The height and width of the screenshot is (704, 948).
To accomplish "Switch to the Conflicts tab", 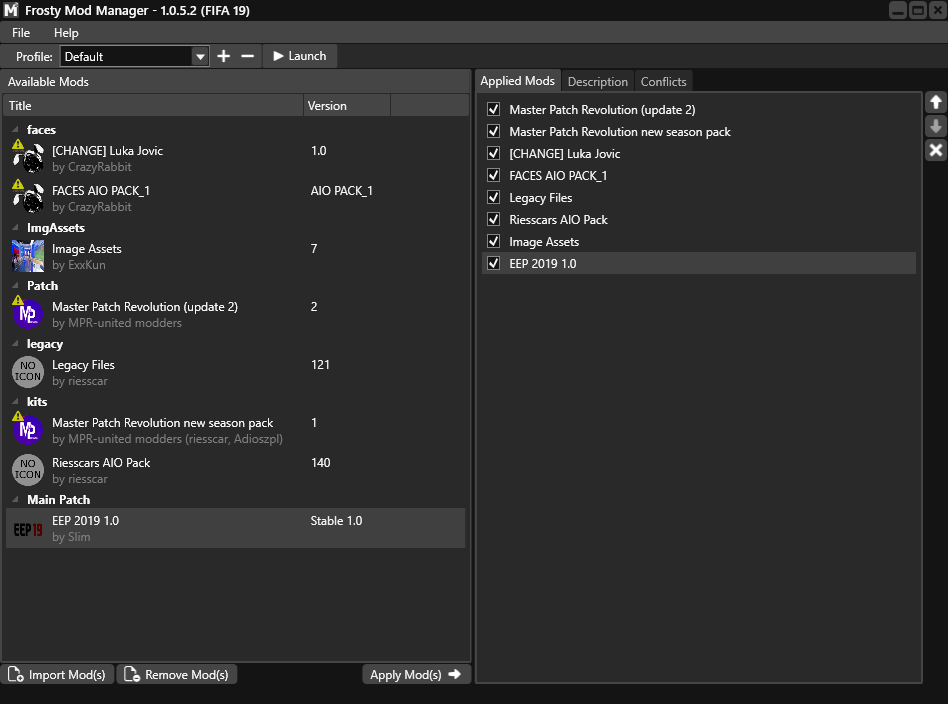I will (663, 82).
